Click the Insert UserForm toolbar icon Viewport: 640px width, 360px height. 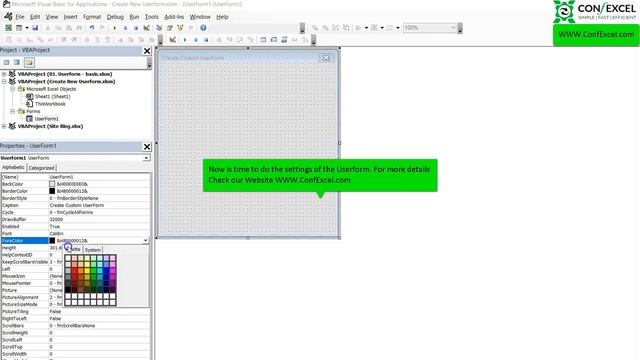point(19,28)
